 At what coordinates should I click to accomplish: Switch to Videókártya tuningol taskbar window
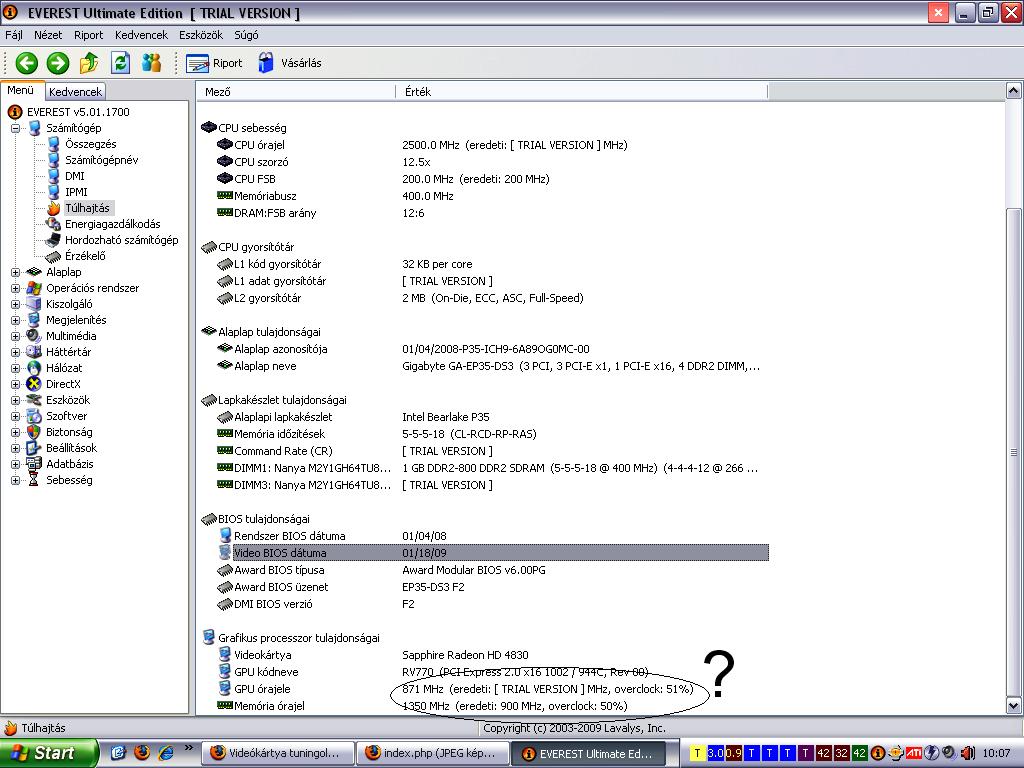click(x=278, y=753)
